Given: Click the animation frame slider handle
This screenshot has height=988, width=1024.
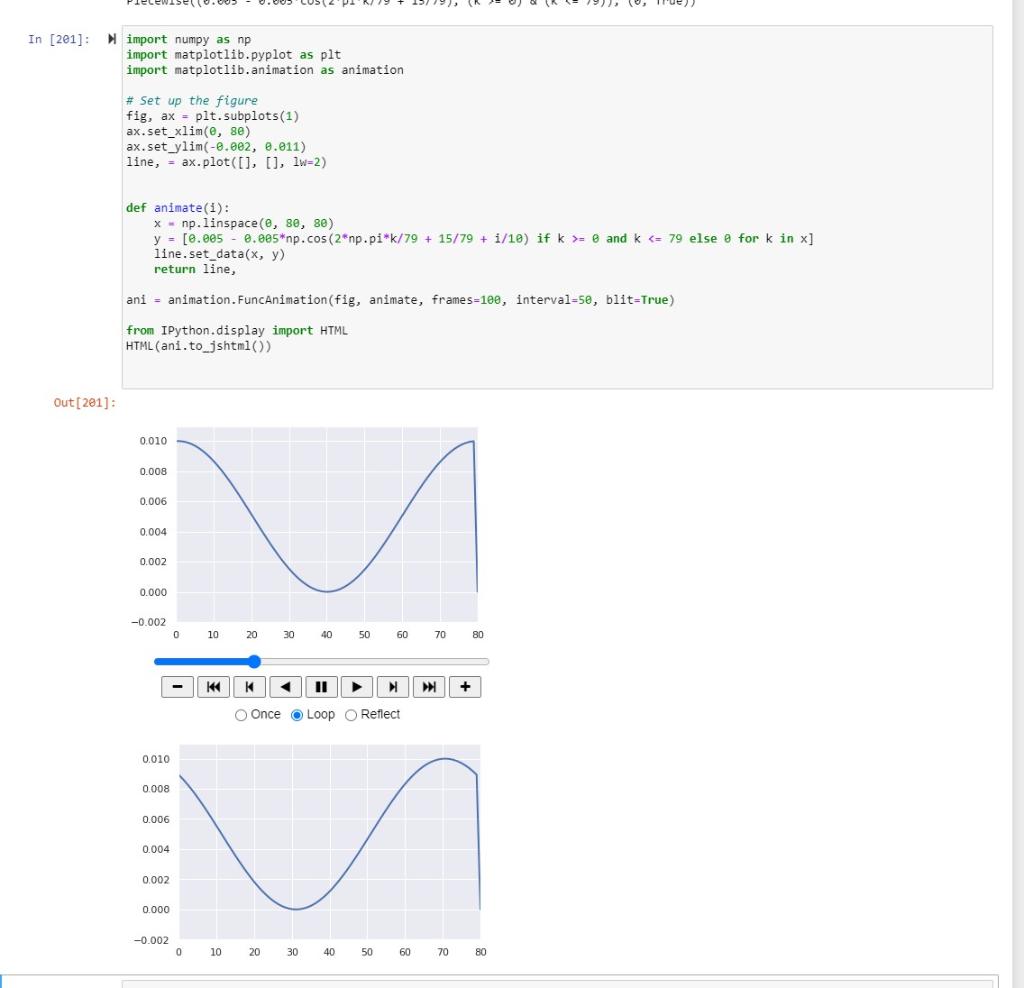Looking at the screenshot, I should point(254,661).
